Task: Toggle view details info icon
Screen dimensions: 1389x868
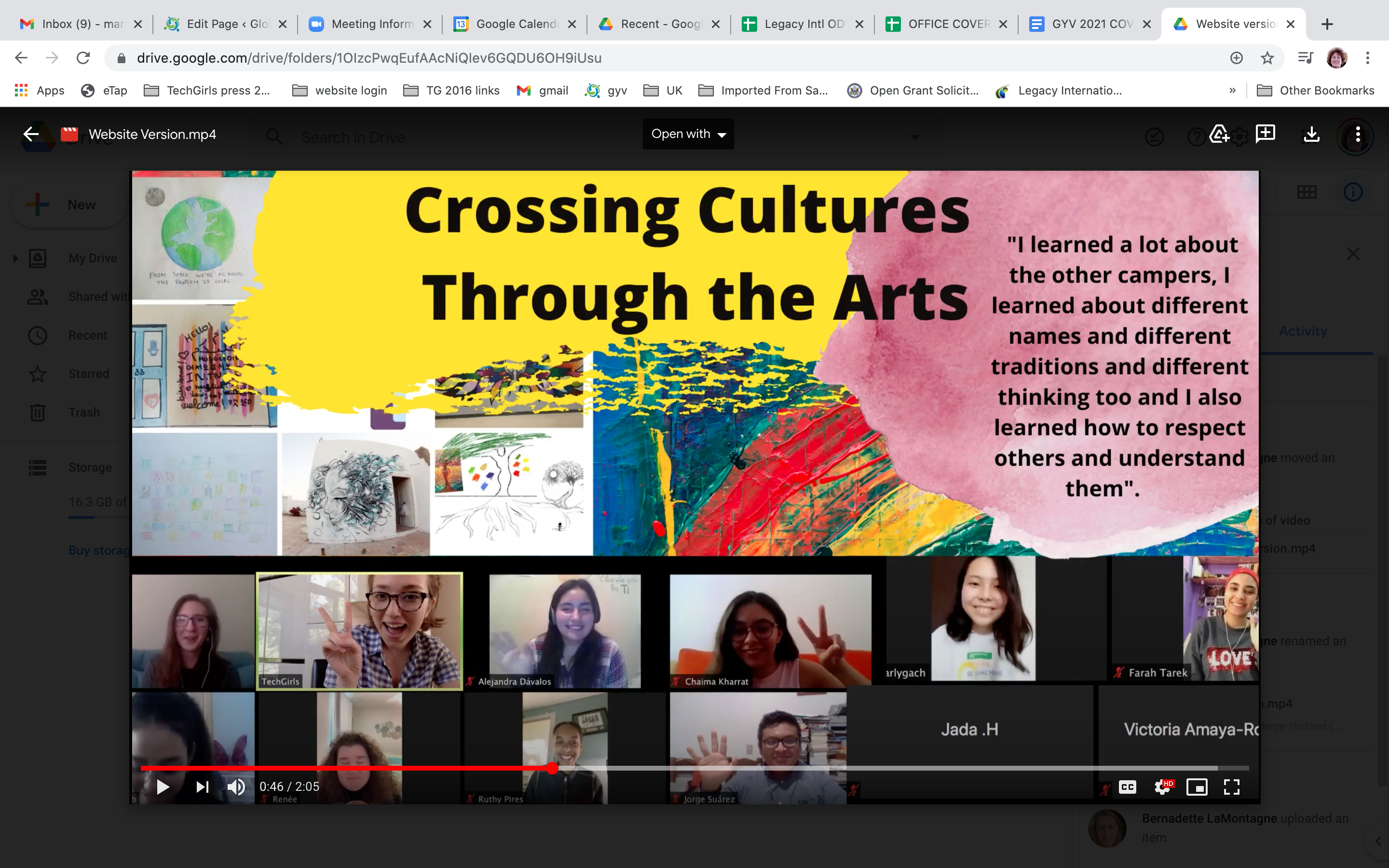Action: pos(1353,192)
